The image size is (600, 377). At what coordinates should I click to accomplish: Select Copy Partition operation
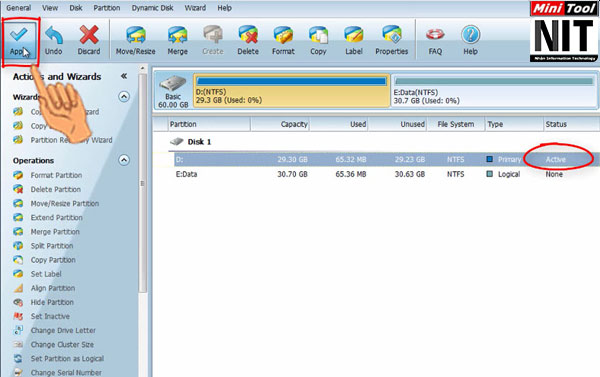[53, 260]
